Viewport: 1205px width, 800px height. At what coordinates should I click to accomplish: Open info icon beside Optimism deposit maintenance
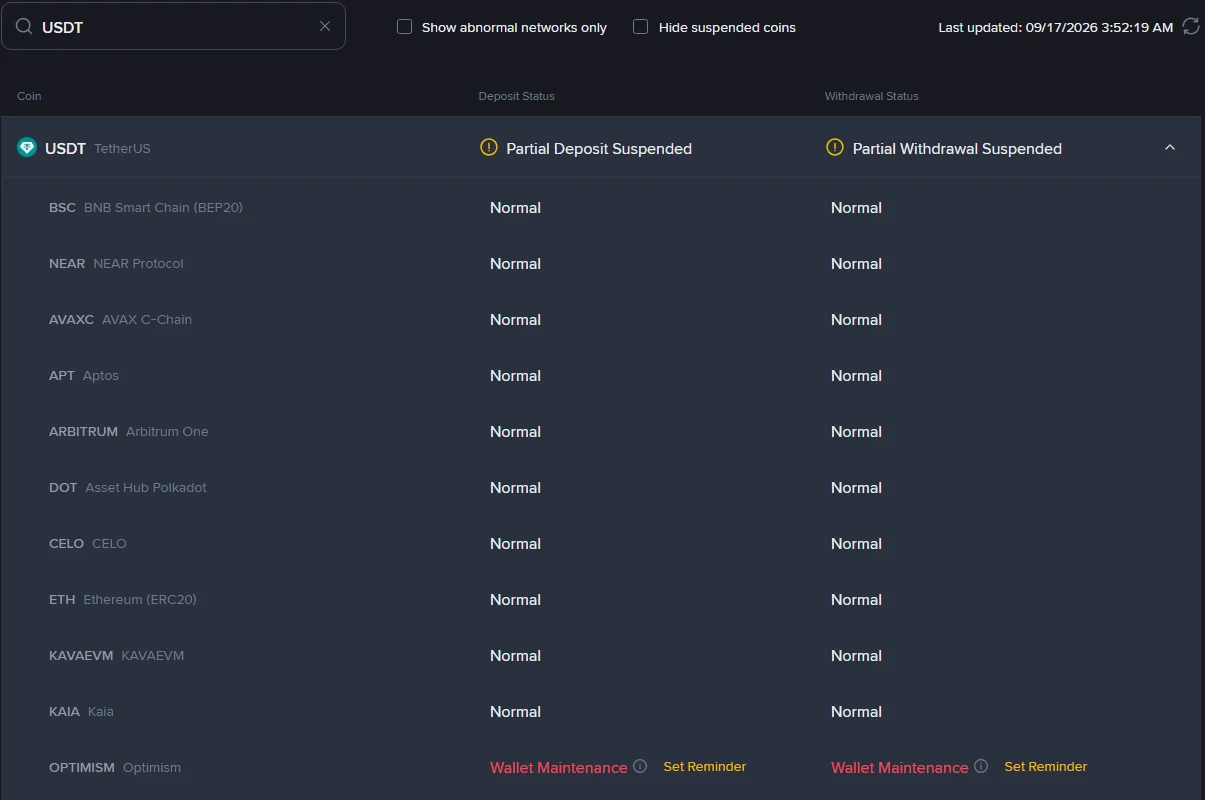click(640, 767)
